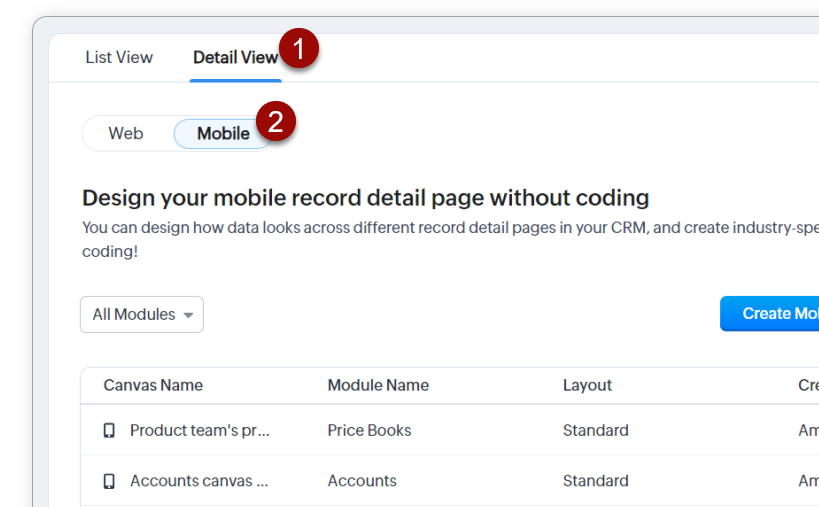Select the Mobile view toggle
The height and width of the screenshot is (507, 819).
click(x=222, y=134)
